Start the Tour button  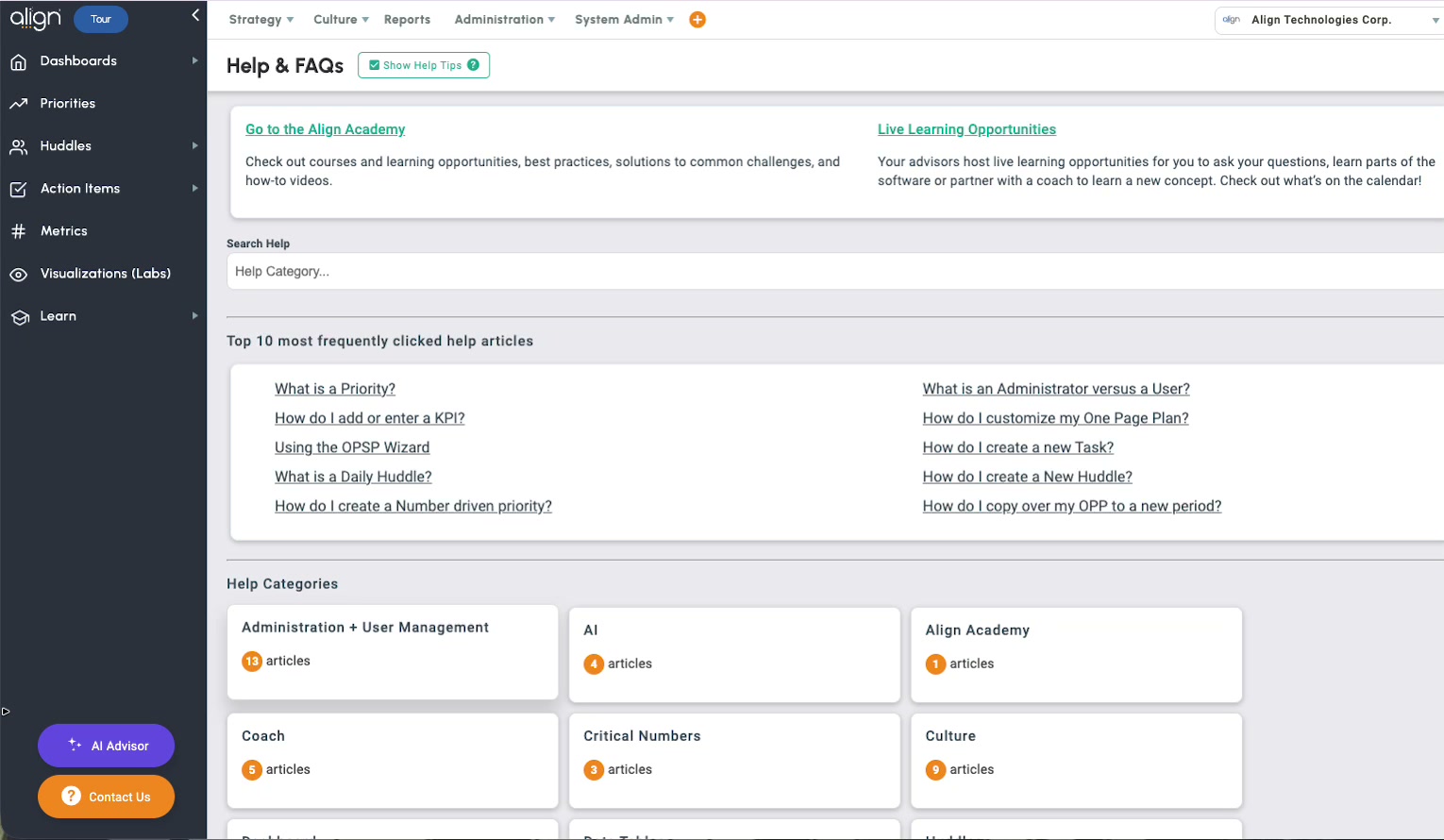101,19
